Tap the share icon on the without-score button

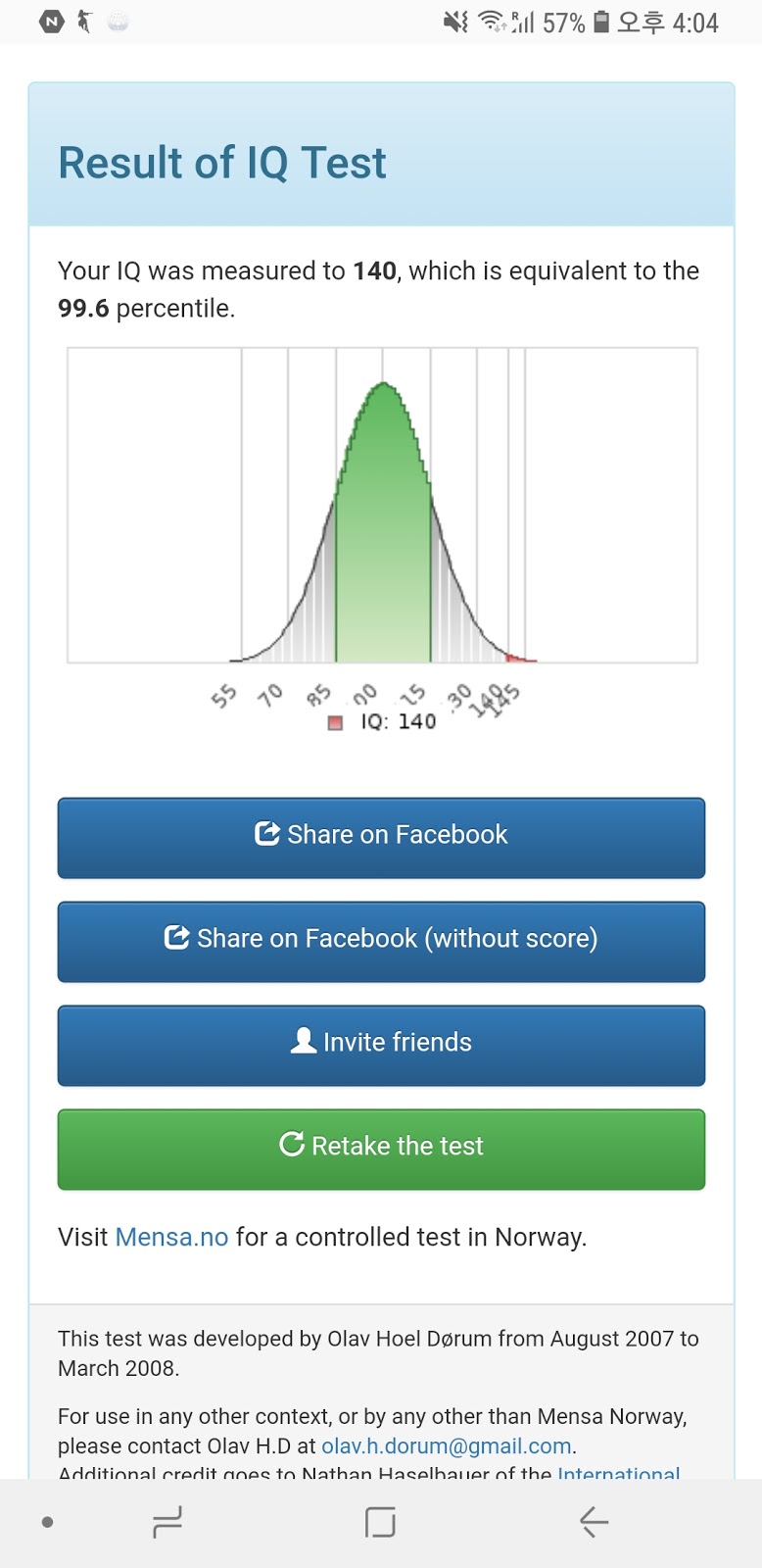(176, 938)
